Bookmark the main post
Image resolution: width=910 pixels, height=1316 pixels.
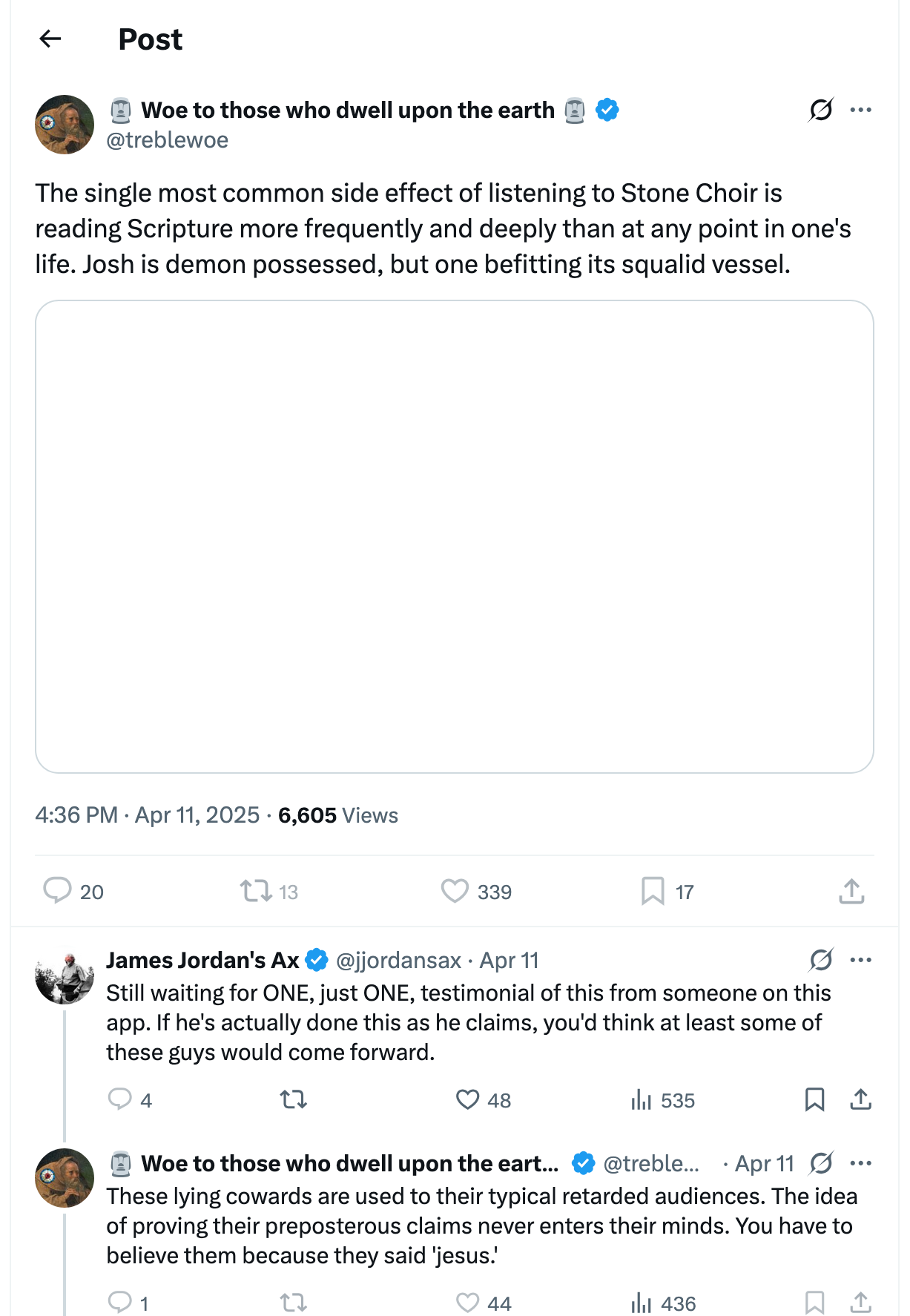653,890
